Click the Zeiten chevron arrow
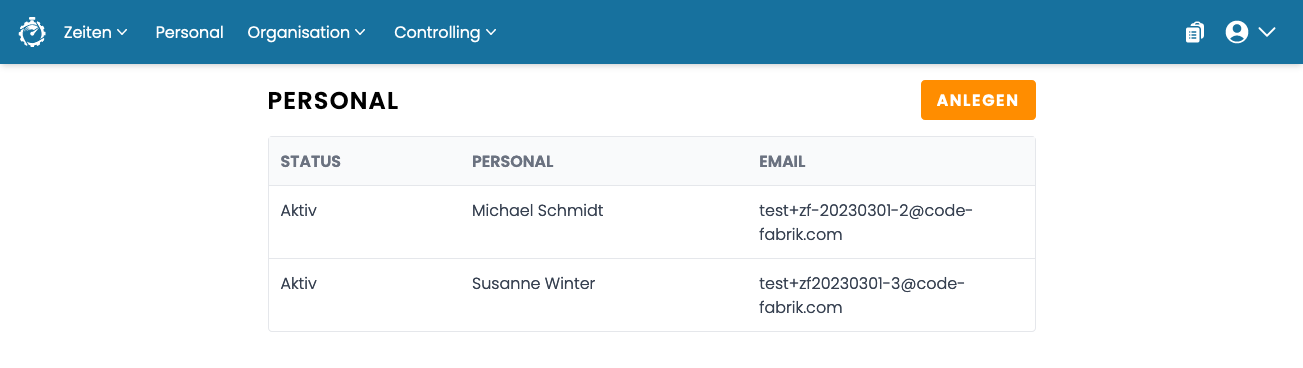The image size is (1303, 368). (x=122, y=32)
